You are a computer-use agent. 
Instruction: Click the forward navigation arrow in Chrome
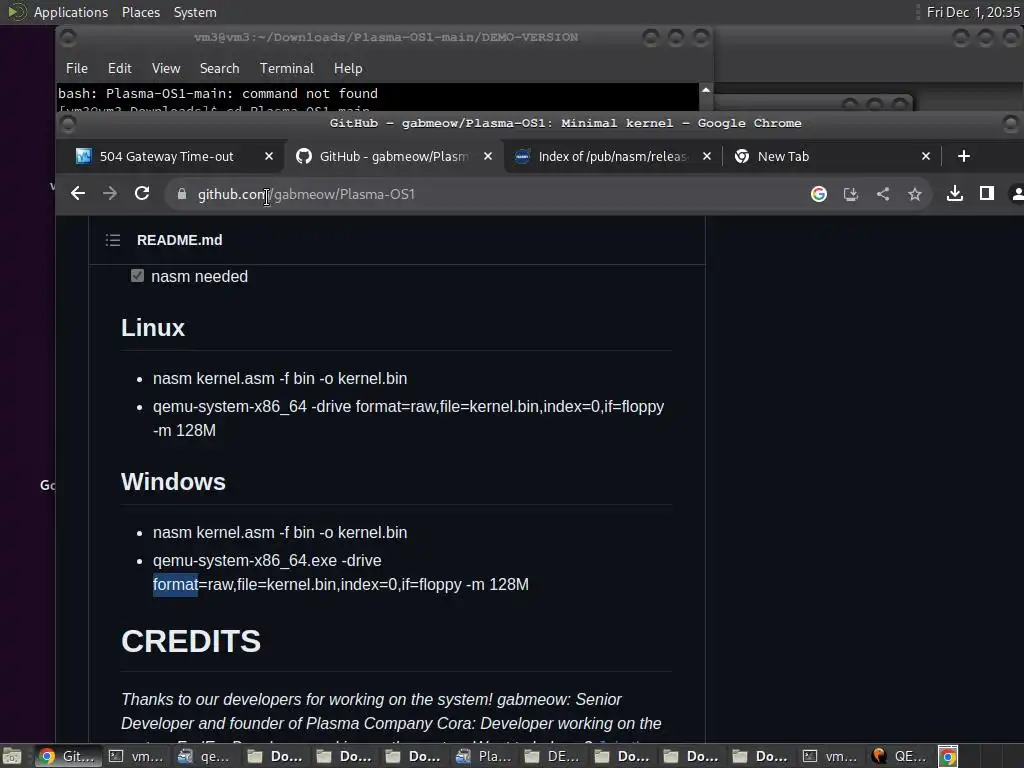[110, 193]
